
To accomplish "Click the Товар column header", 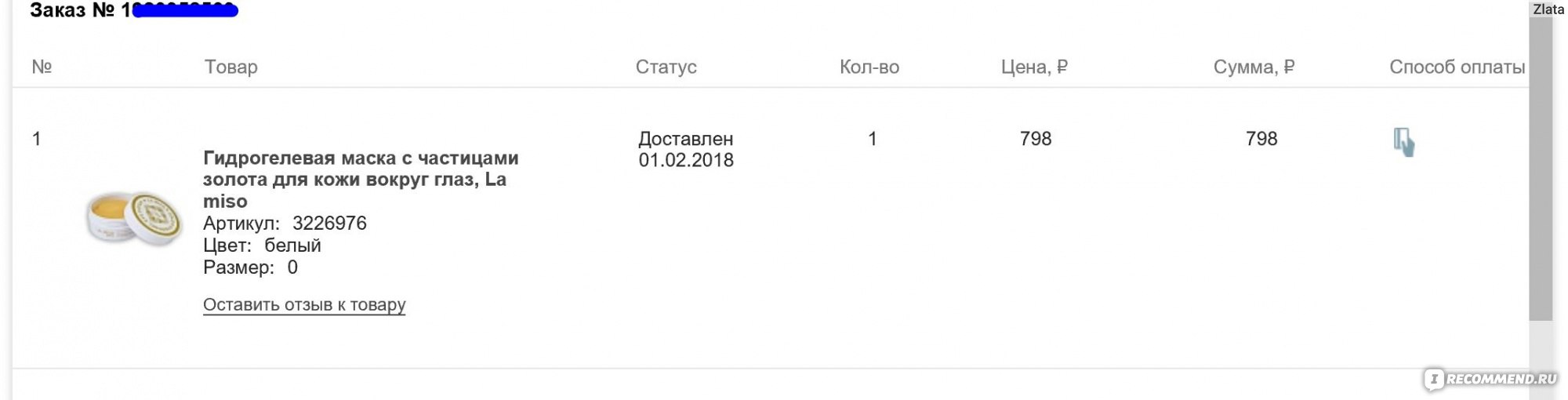I will point(231,67).
